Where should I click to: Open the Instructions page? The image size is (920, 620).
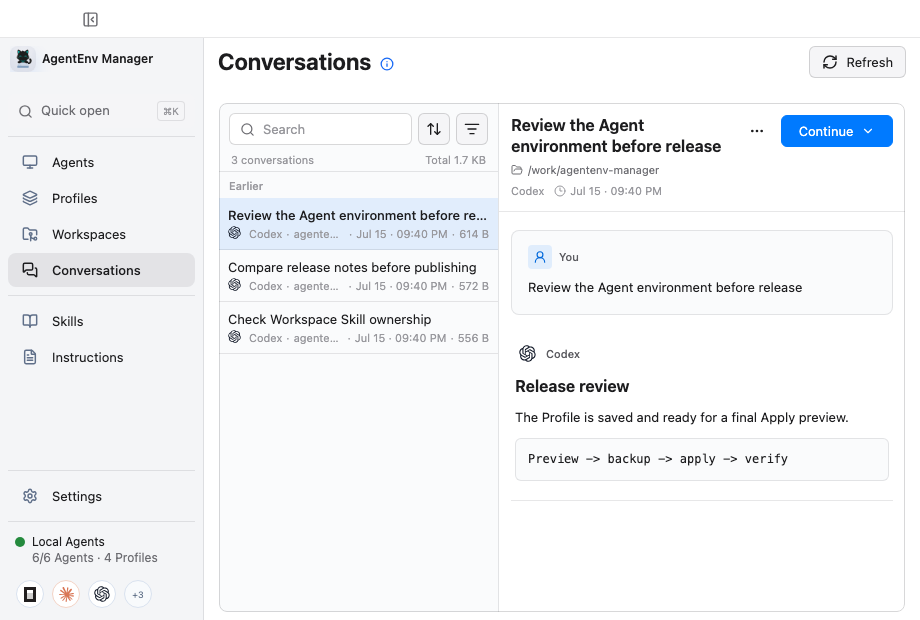(102, 357)
